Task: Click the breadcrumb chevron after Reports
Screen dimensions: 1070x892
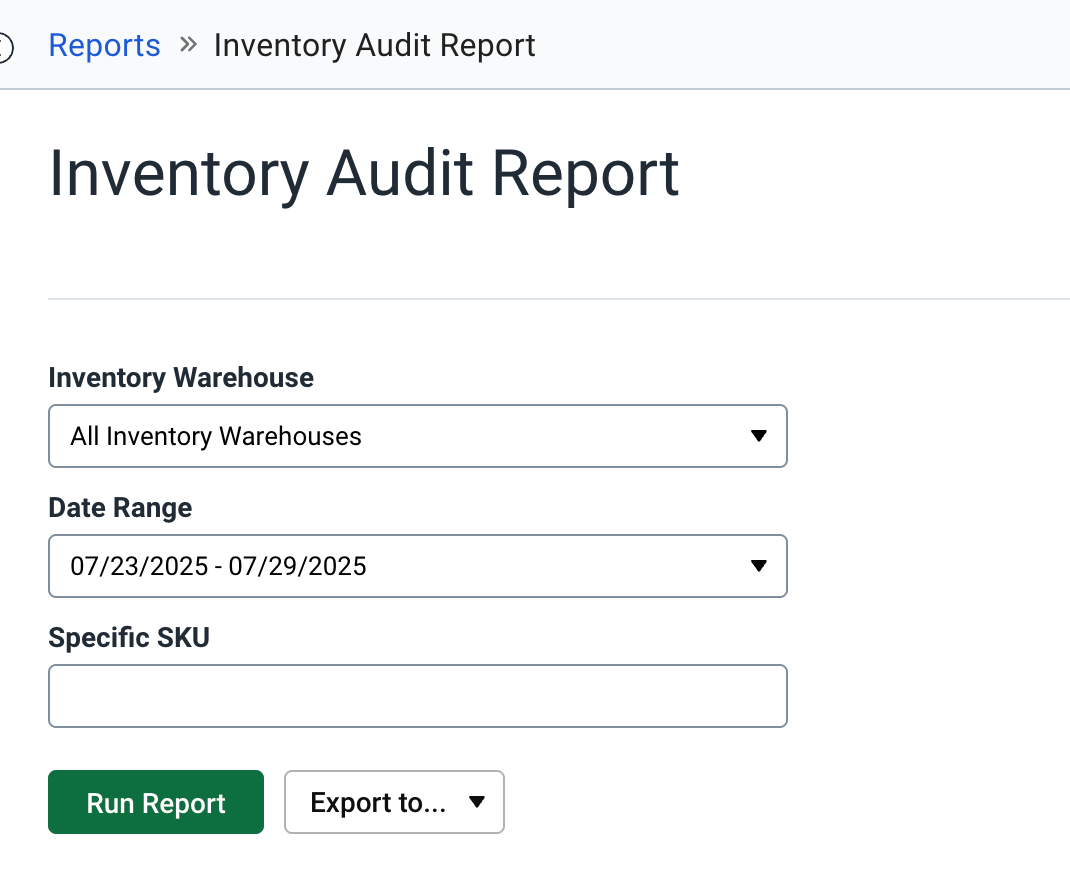Action: [188, 44]
